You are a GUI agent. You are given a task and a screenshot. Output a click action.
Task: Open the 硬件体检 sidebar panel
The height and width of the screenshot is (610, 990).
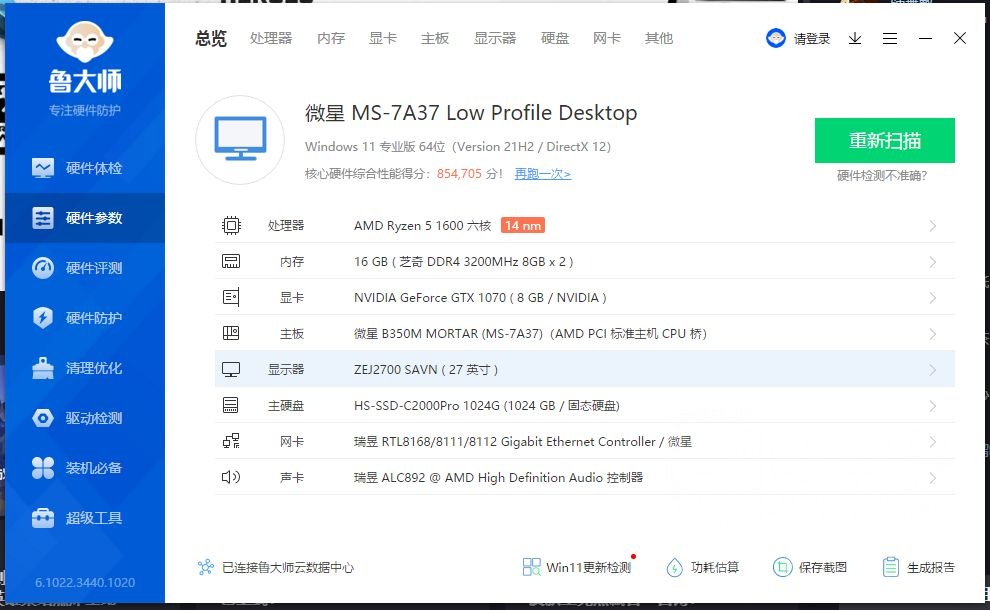click(84, 167)
